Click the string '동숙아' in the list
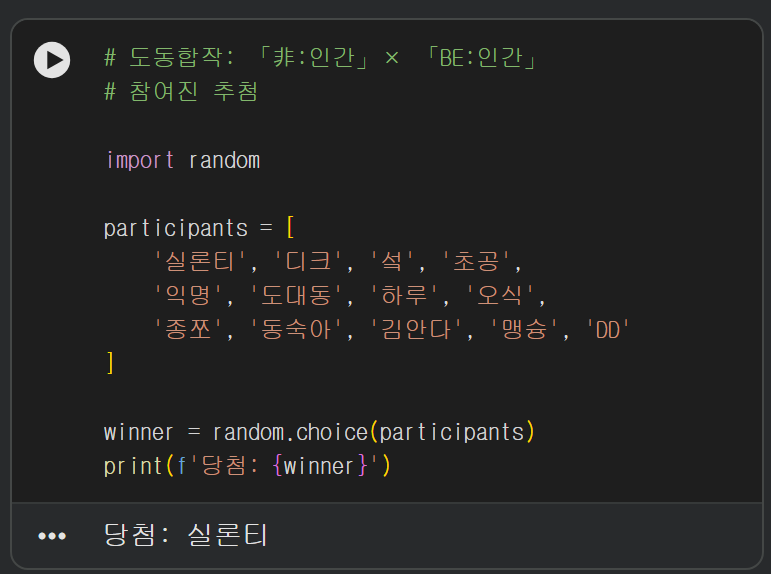Viewport: 771px width, 574px height. point(296,330)
